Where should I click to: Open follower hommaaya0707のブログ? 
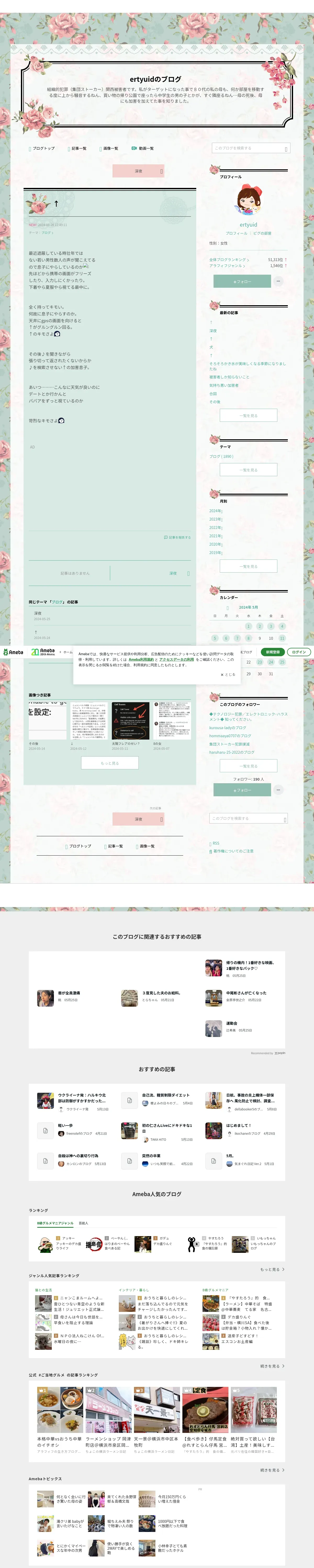pyautogui.click(x=231, y=736)
